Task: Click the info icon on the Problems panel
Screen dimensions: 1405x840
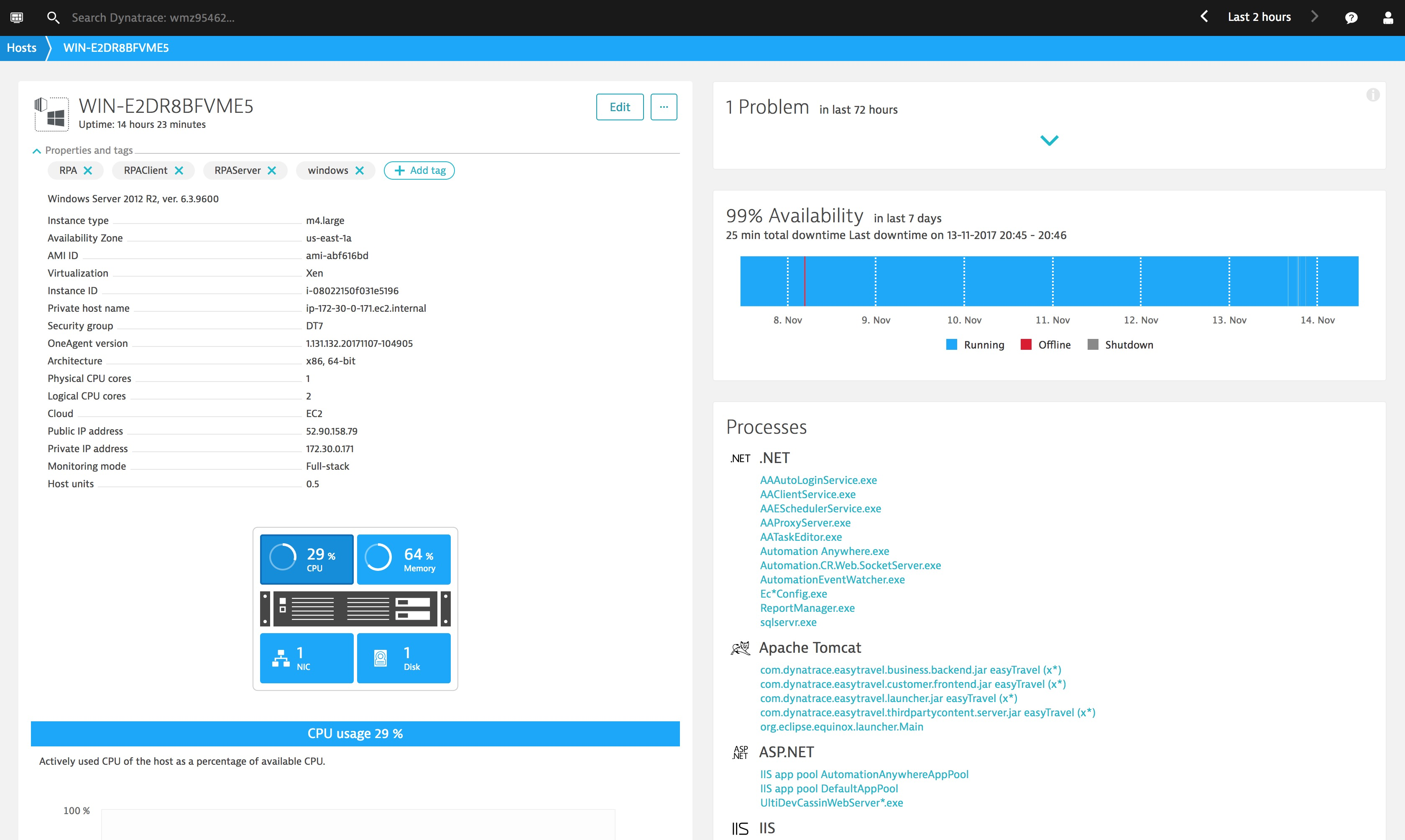Action: (x=1373, y=95)
